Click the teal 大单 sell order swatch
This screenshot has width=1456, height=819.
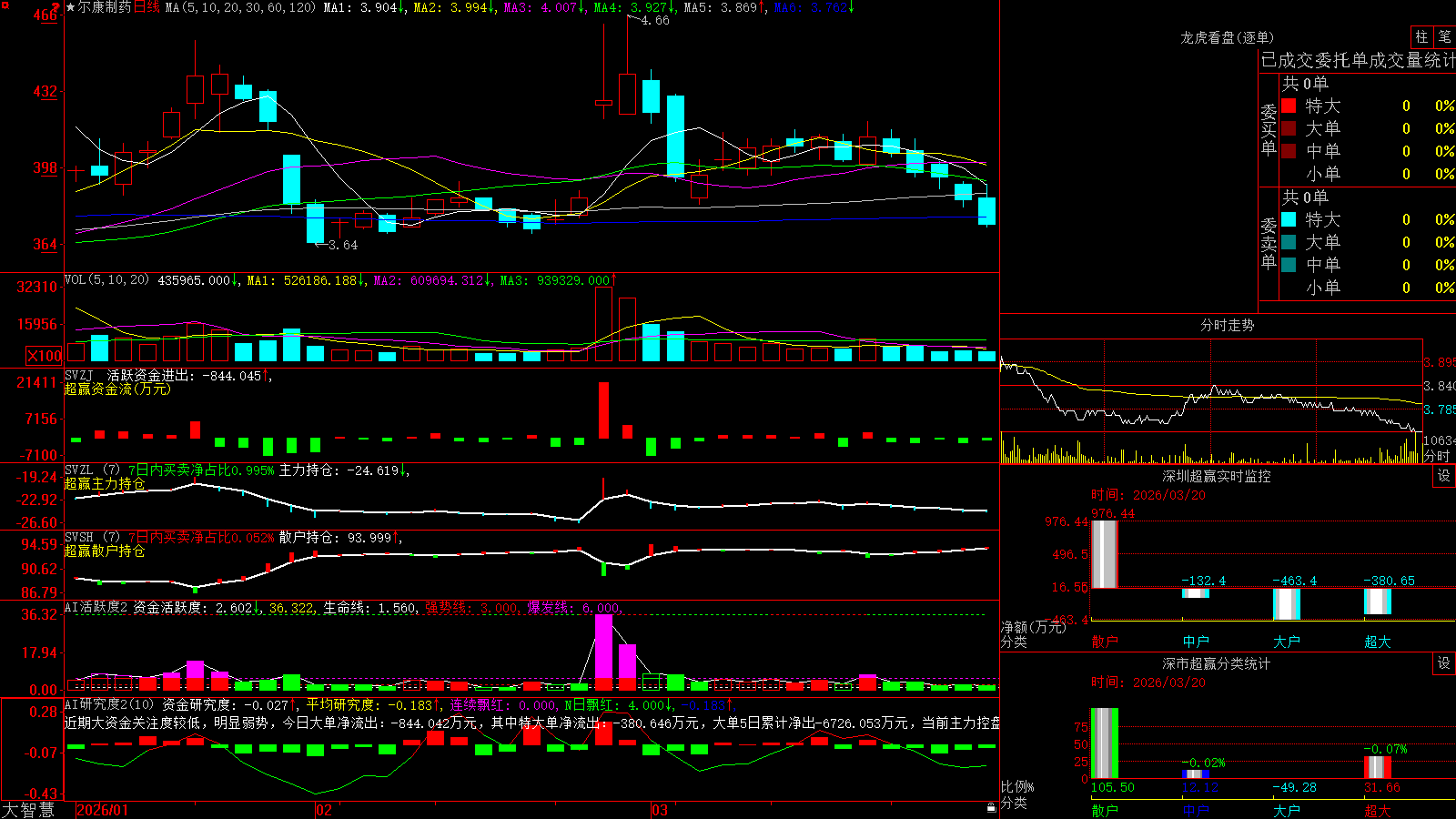(1289, 242)
